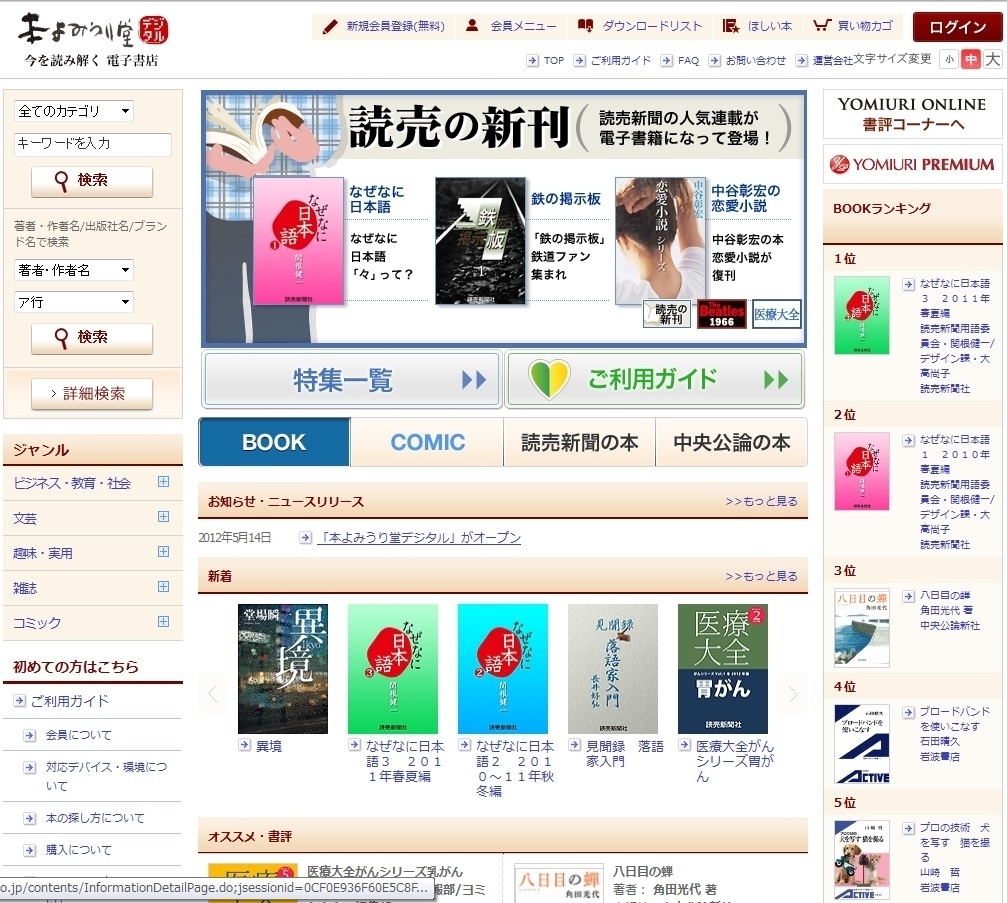Click the arrow icon beside the news release link

(306, 538)
